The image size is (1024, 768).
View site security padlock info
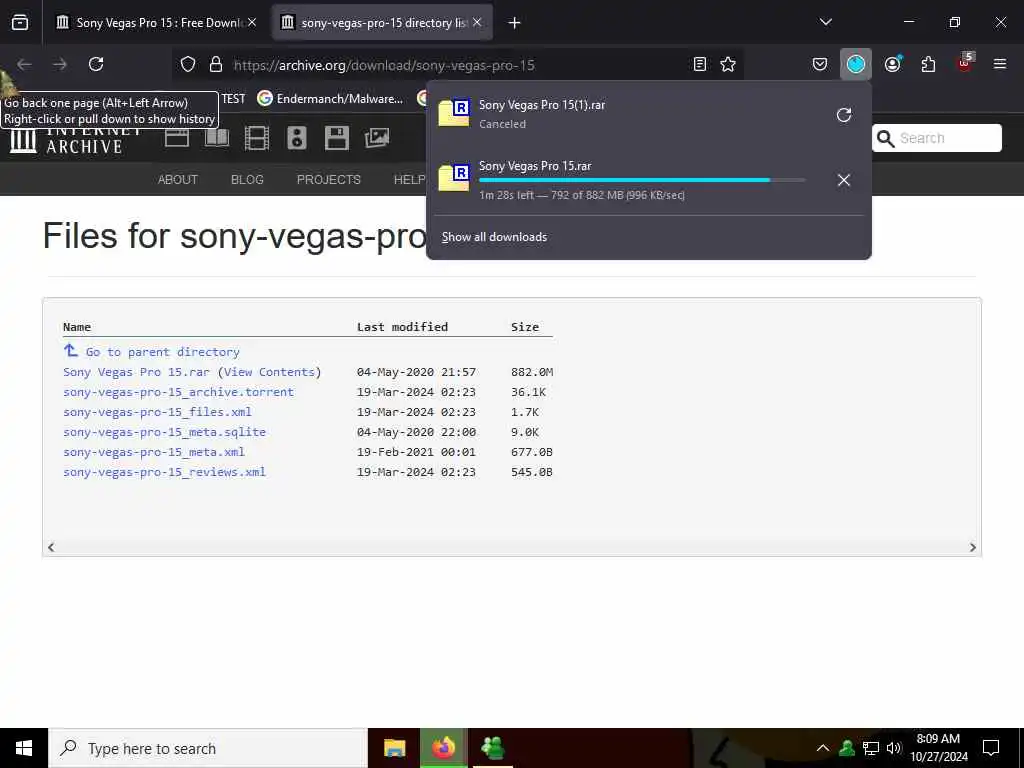[x=216, y=65]
